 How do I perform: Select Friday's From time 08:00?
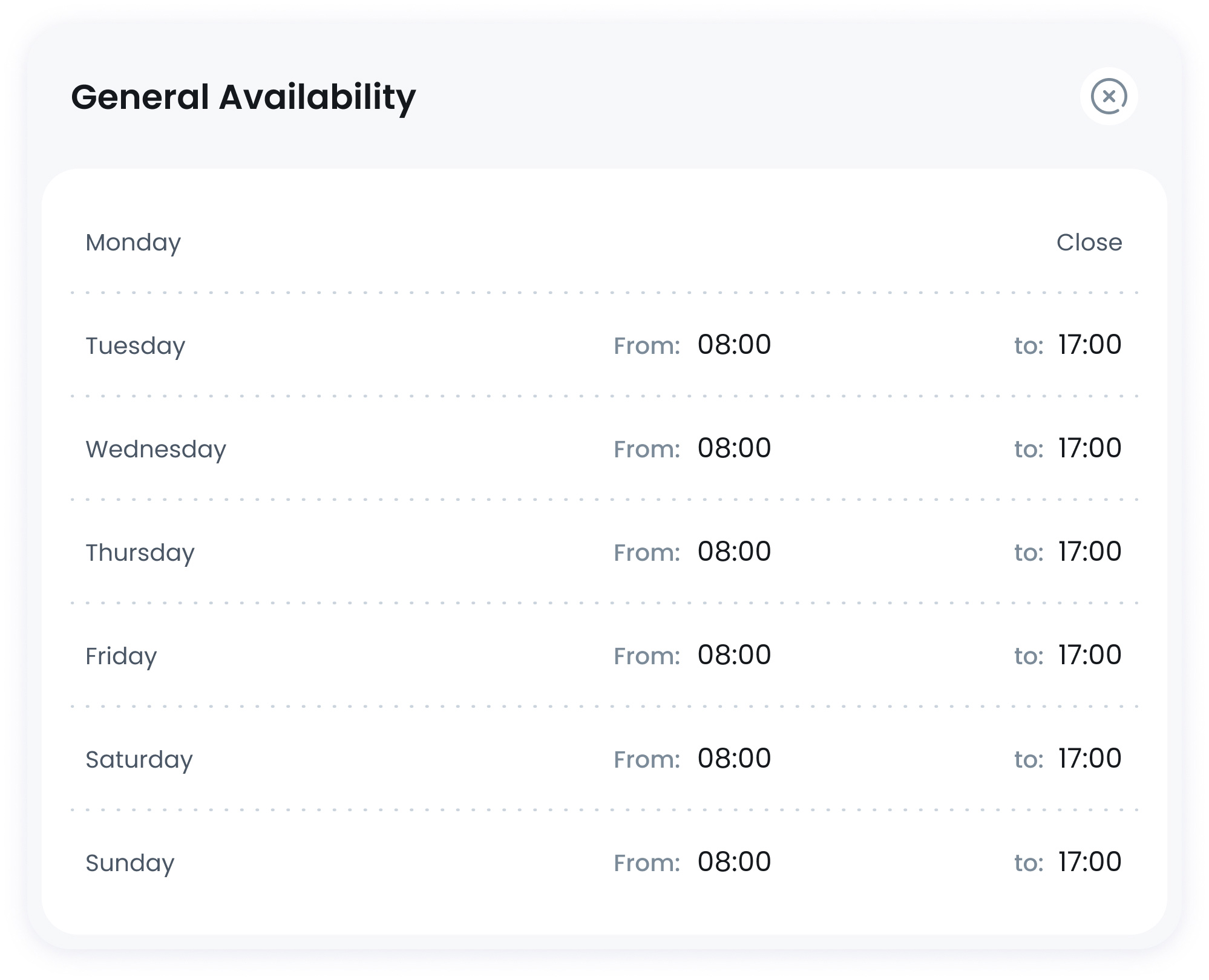(x=735, y=655)
